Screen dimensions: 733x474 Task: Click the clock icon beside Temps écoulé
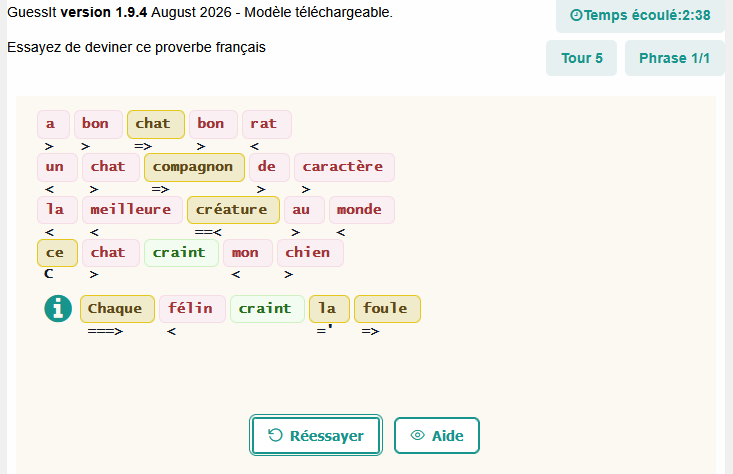coord(576,15)
